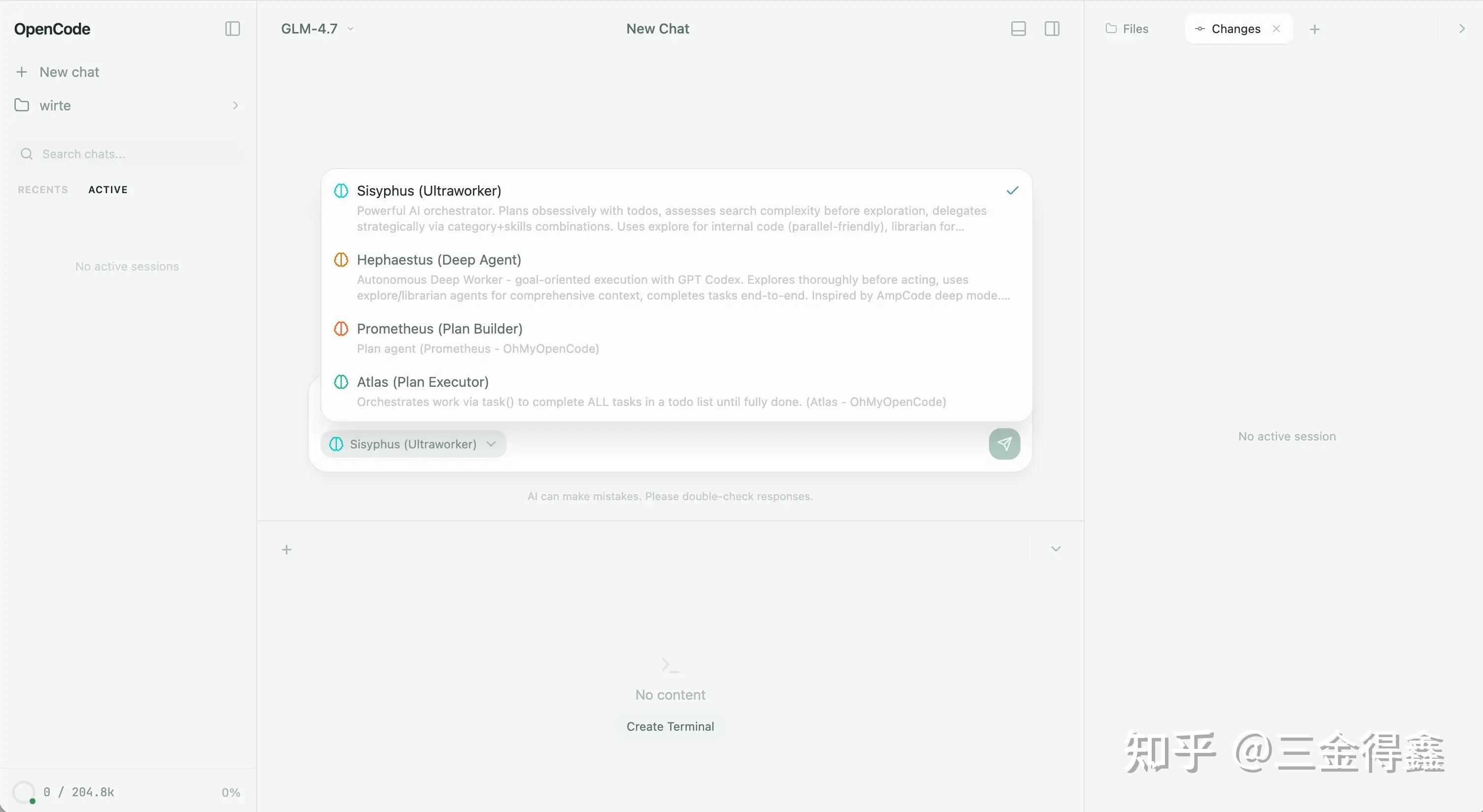Toggle the bottom terminal panel icon
Image resolution: width=1483 pixels, height=812 pixels.
[x=1018, y=29]
